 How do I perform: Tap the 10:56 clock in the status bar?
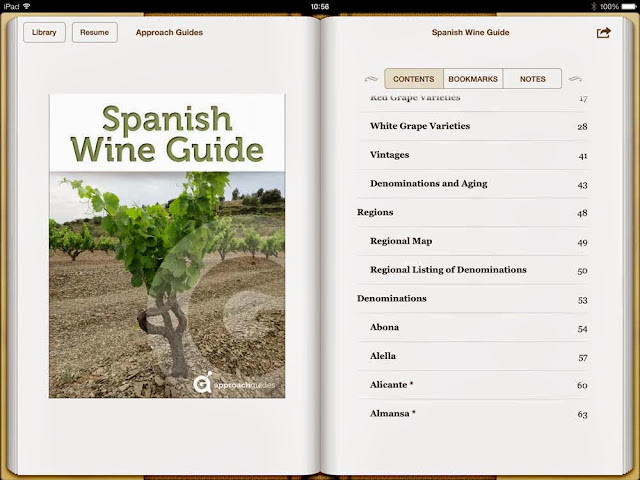click(320, 7)
